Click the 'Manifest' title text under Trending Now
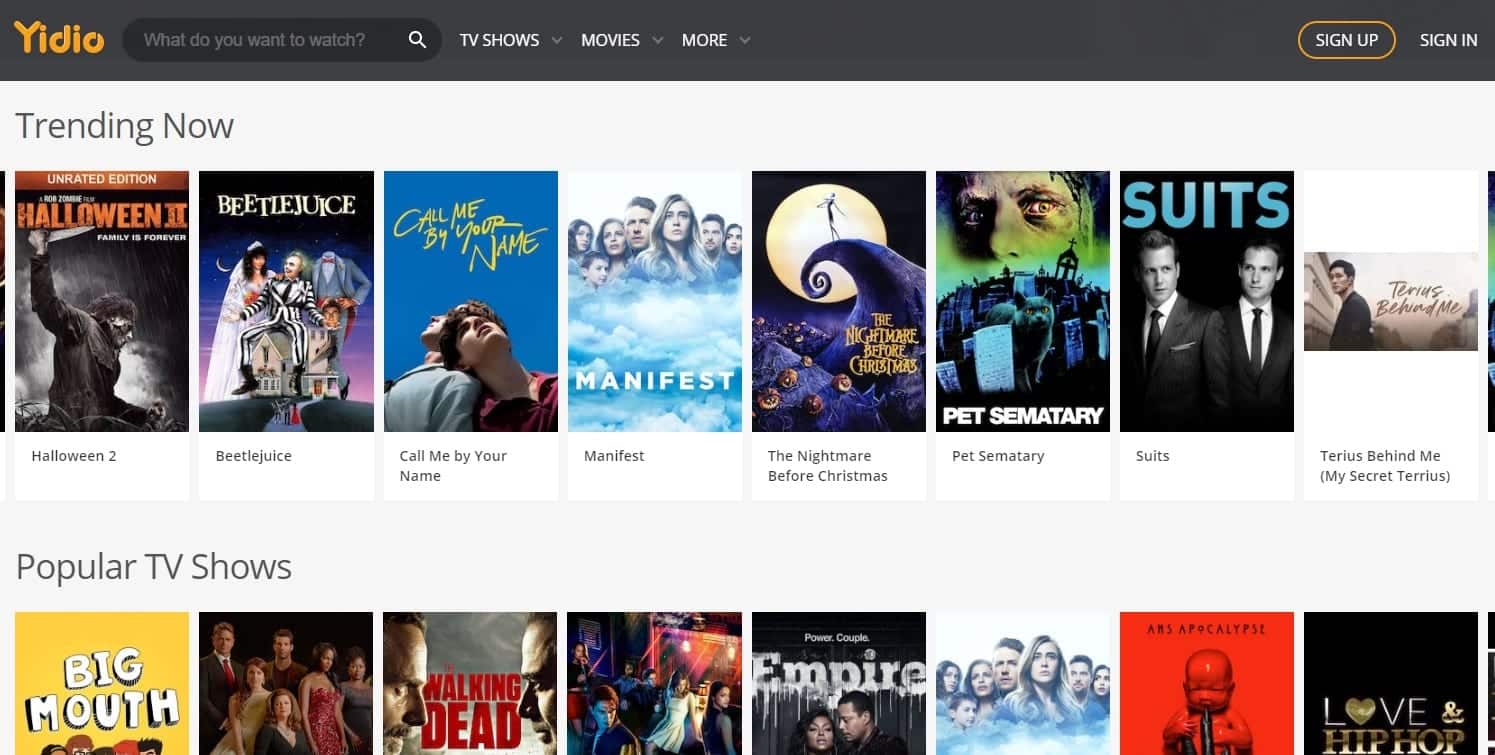Screen dimensions: 1495x755 coord(614,456)
